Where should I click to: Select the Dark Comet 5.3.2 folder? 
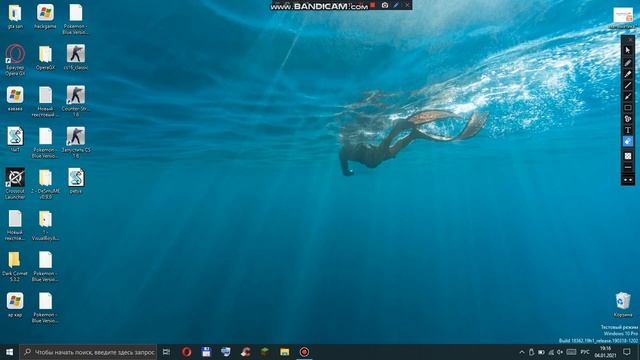coord(14,267)
